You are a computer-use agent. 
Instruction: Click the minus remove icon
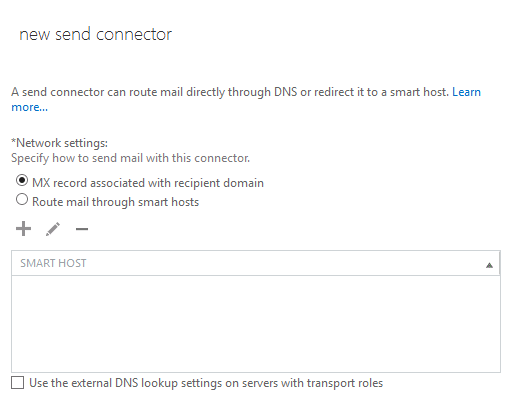(82, 229)
